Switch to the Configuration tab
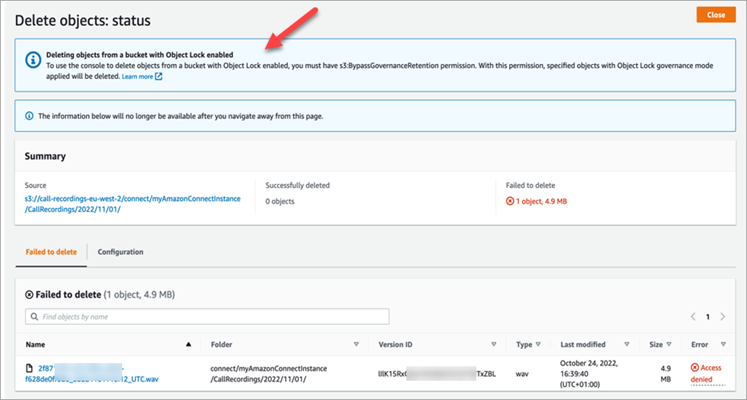Viewport: 747px width, 400px height. (120, 251)
